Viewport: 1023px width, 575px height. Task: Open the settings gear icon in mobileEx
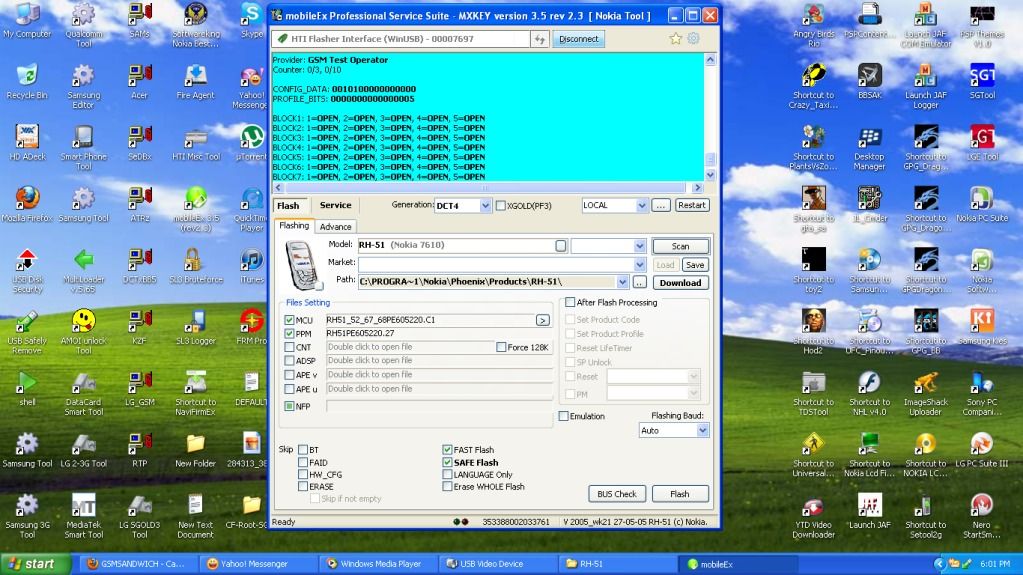(694, 39)
